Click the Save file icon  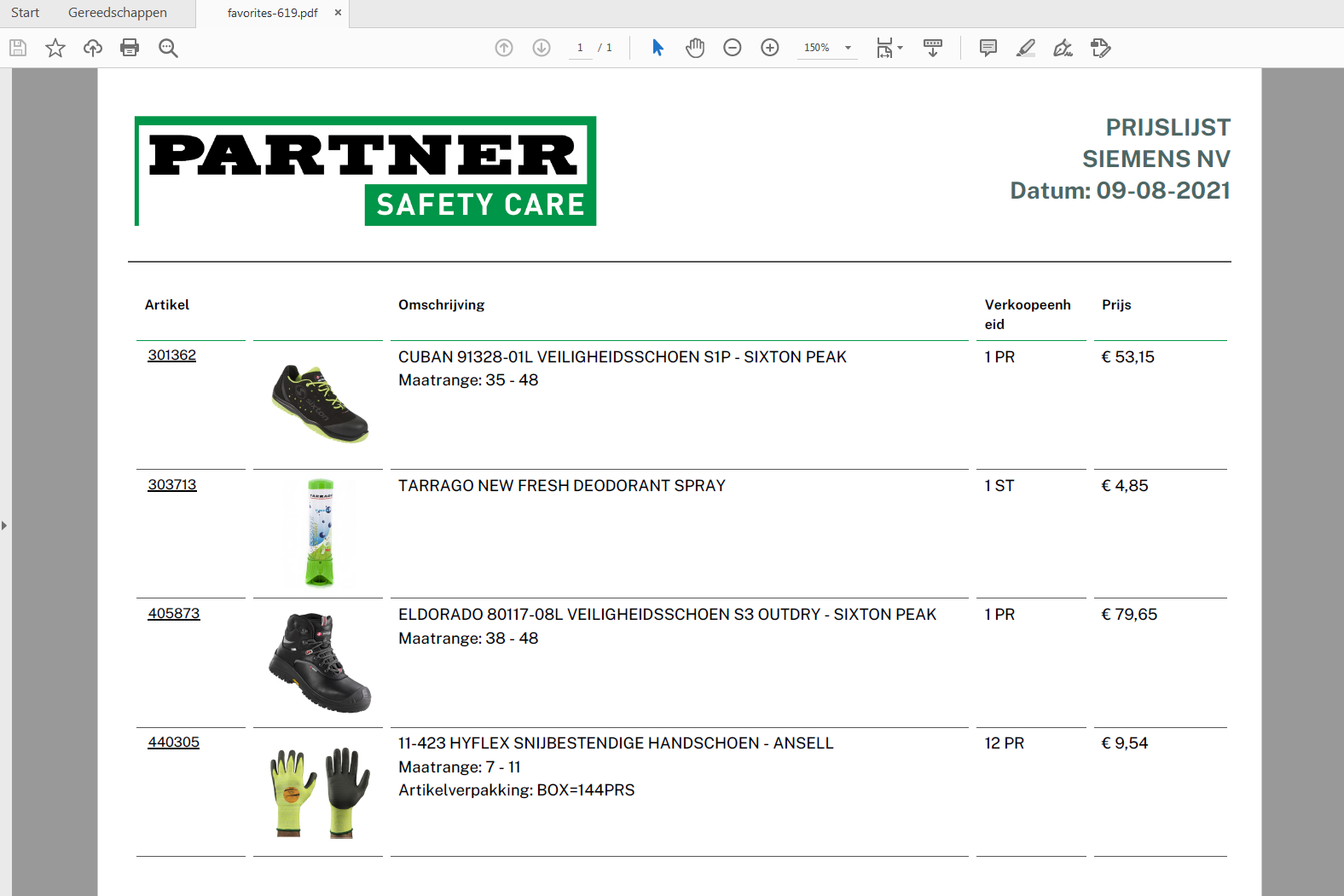pos(18,48)
